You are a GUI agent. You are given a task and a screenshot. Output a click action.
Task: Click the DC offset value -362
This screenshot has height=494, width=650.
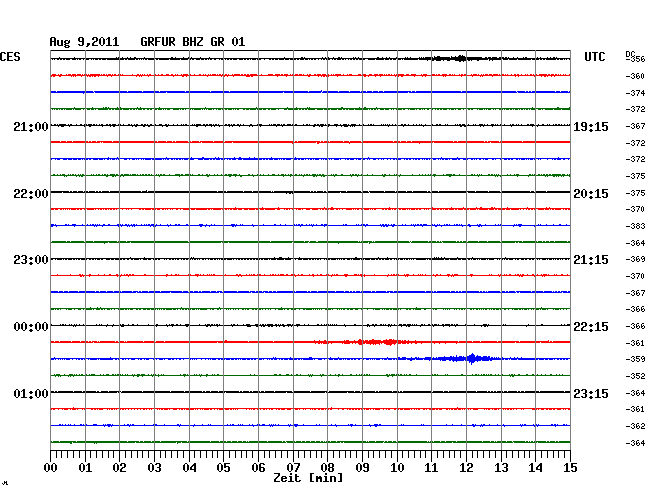click(x=635, y=426)
